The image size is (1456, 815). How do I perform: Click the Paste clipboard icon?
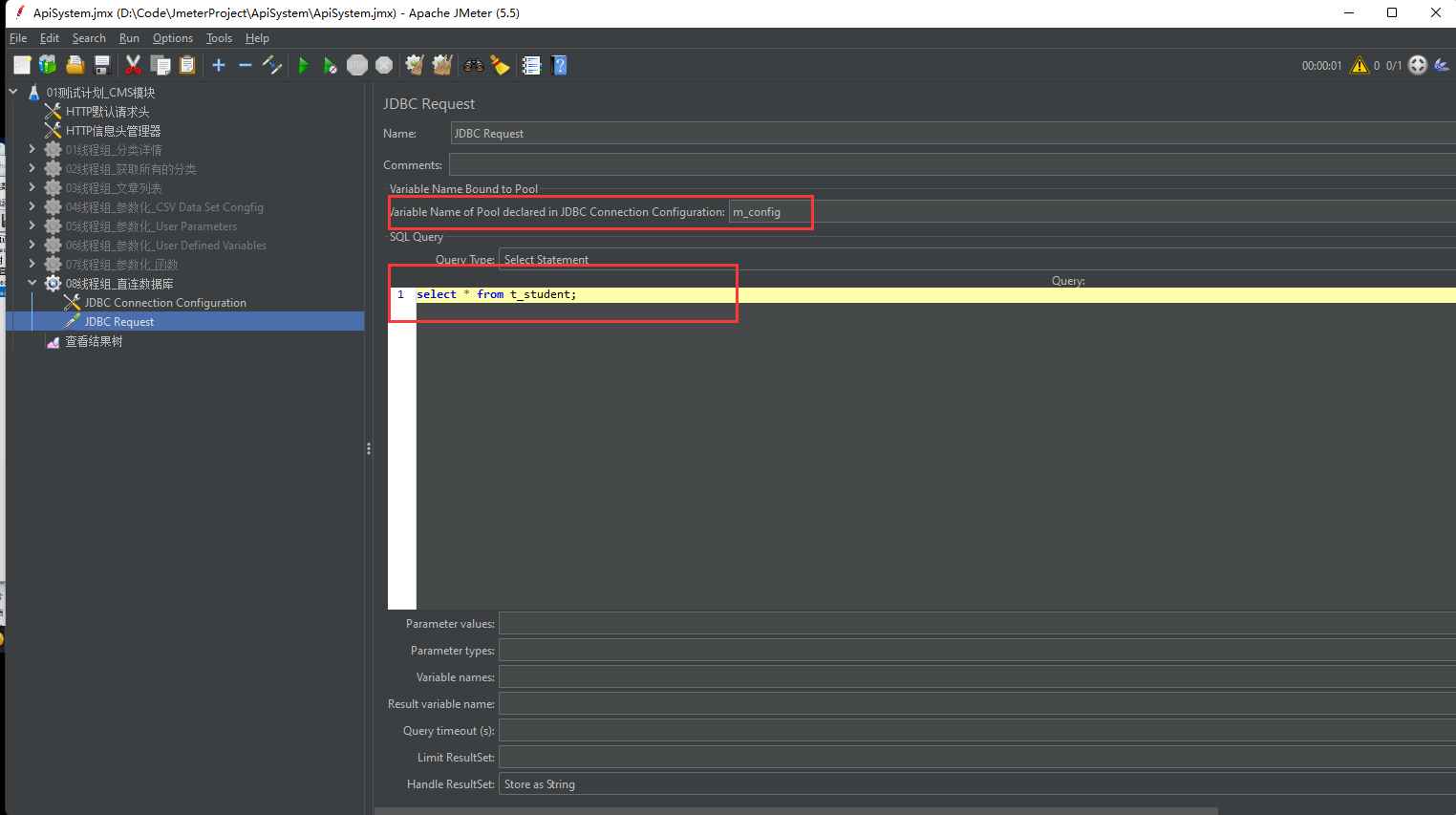[x=187, y=65]
